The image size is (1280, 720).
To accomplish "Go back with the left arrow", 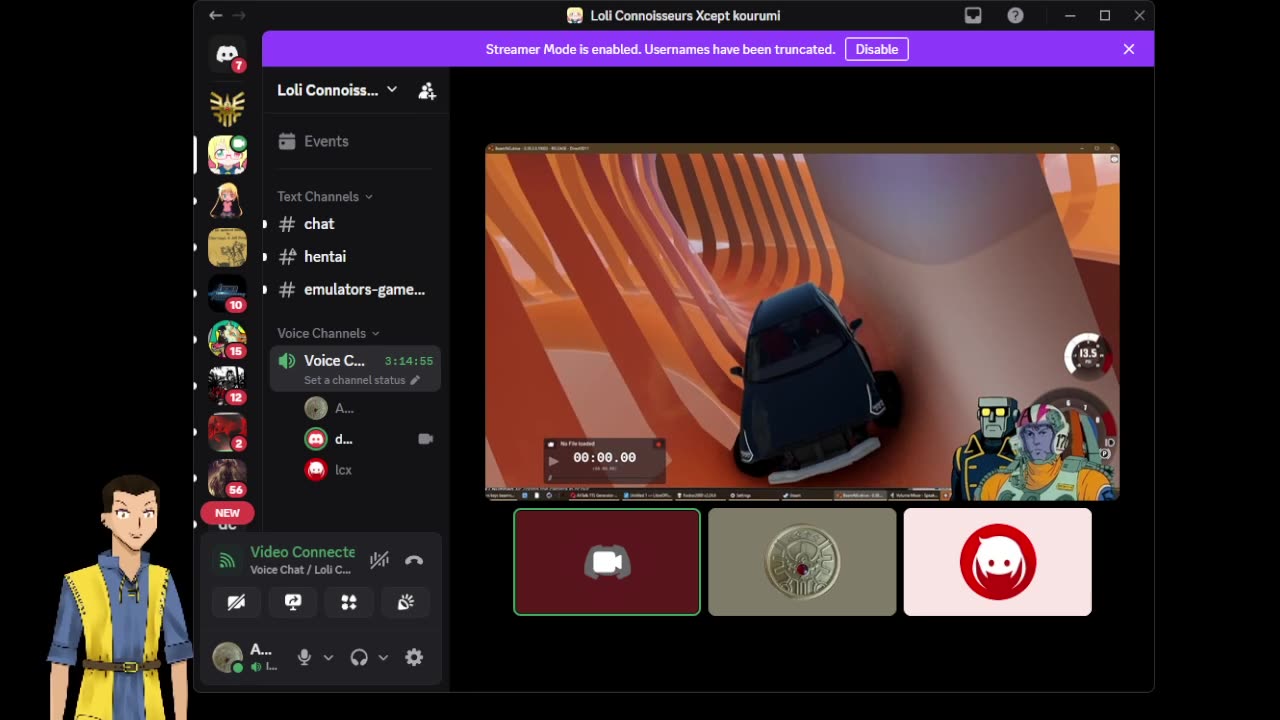I will point(215,15).
